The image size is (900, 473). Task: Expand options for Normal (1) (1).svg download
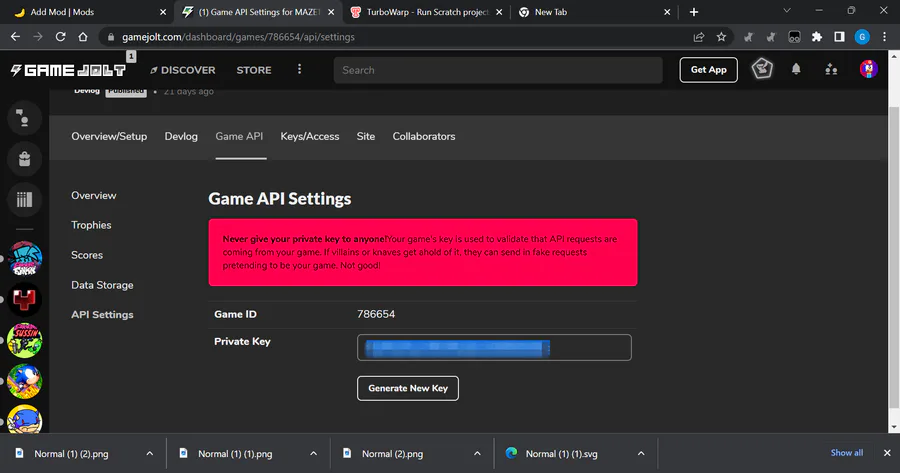click(x=641, y=453)
